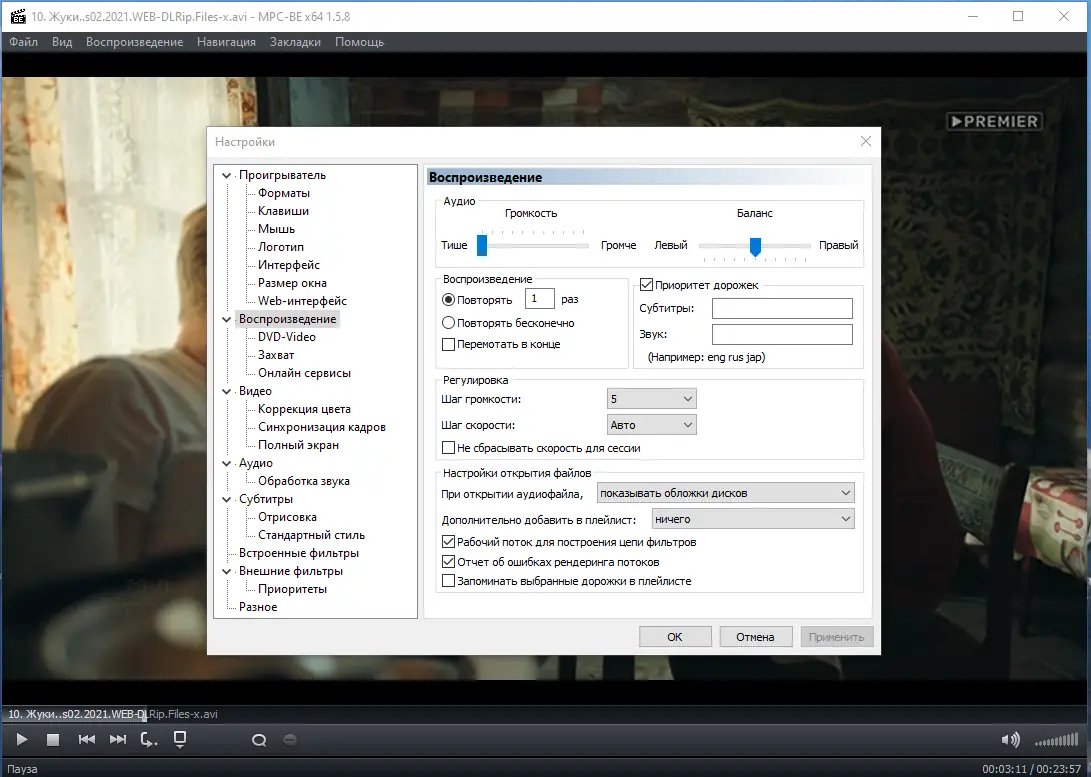Adjust the player volume bar

point(1056,740)
